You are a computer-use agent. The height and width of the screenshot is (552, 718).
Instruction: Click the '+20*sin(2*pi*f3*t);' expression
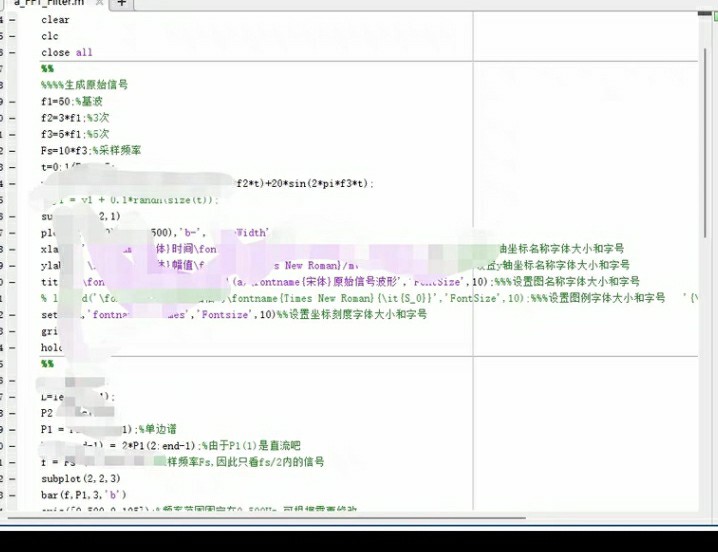(x=320, y=184)
